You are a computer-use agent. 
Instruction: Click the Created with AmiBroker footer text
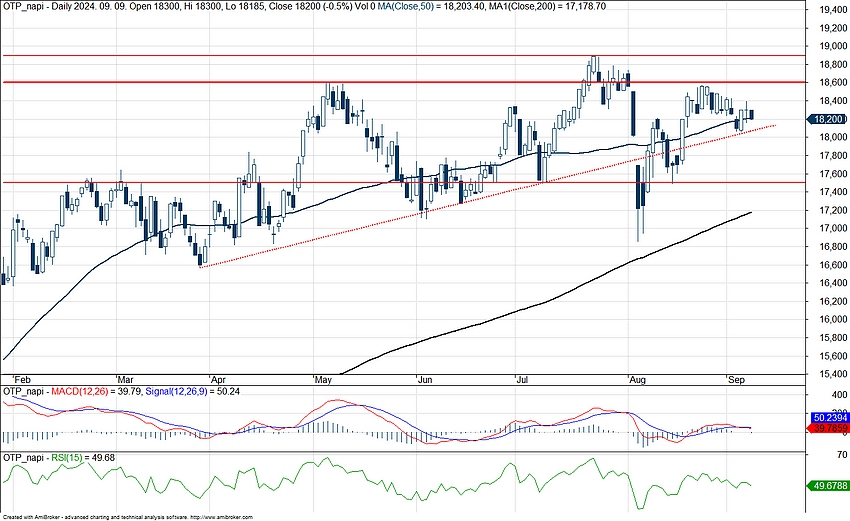coord(128,517)
